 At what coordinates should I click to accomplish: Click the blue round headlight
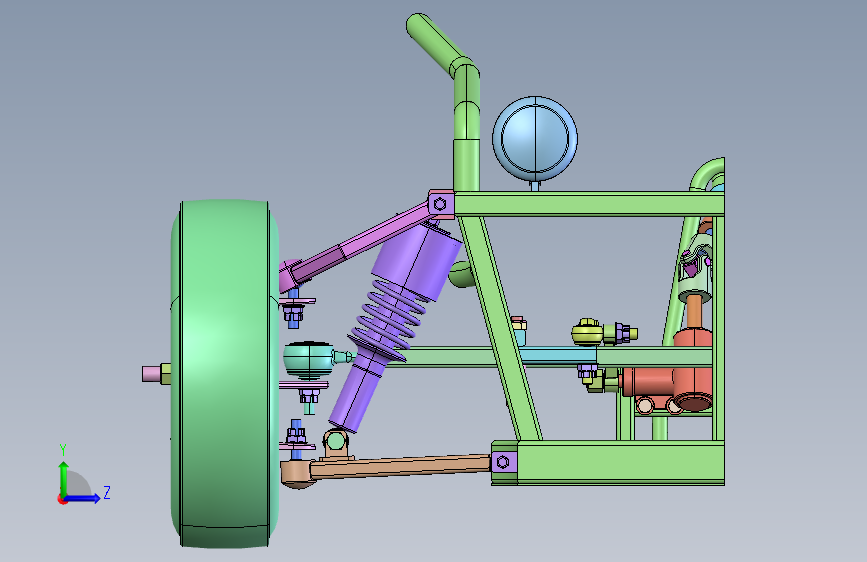(x=535, y=139)
